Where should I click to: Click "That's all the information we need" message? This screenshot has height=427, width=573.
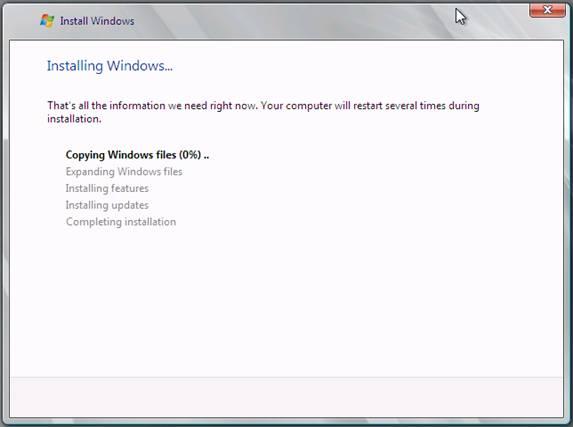click(x=263, y=112)
